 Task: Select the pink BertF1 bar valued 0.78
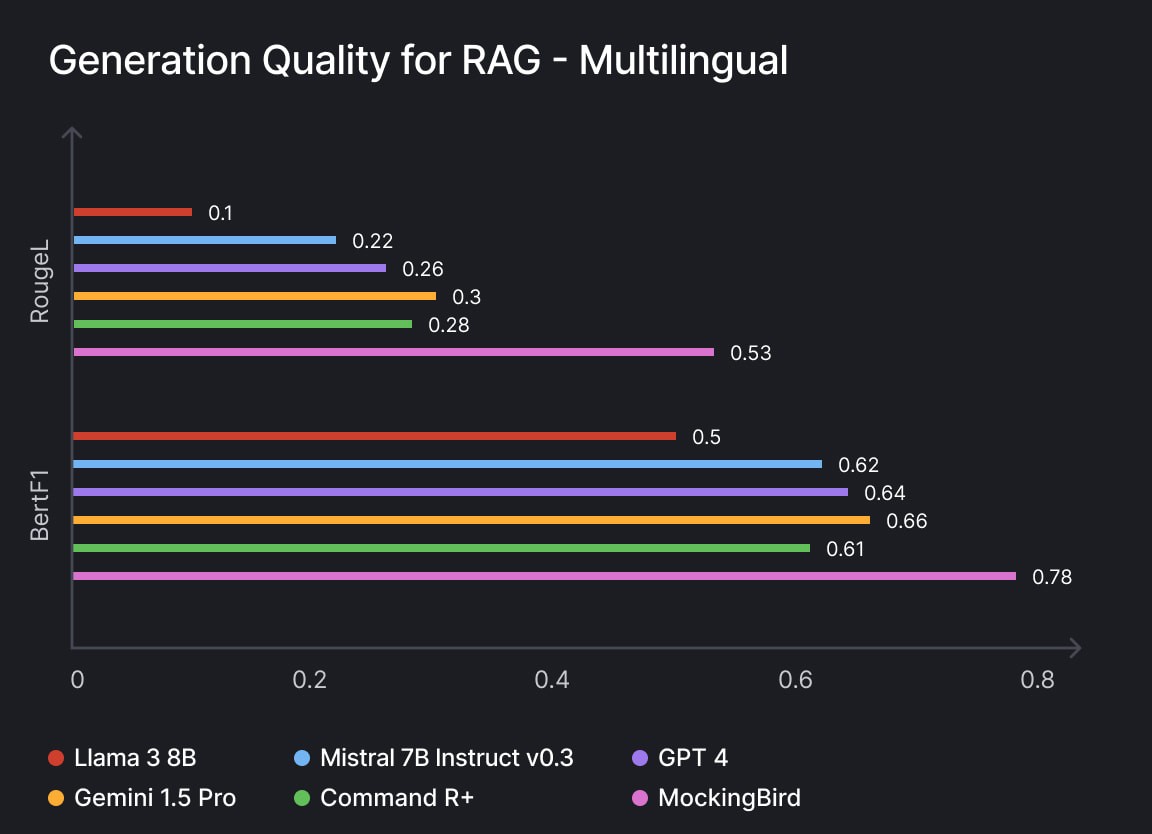pos(544,576)
